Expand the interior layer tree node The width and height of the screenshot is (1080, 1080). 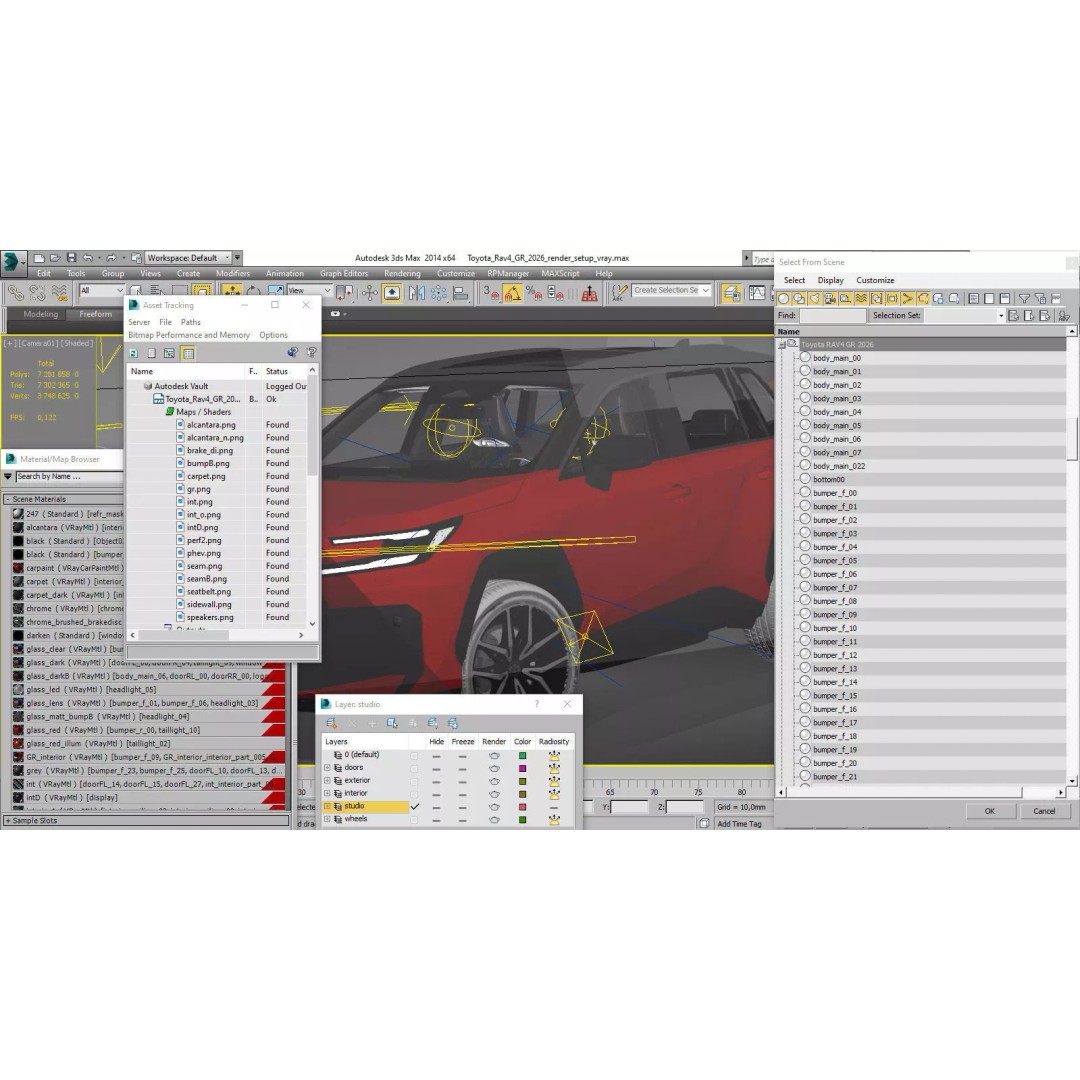coord(327,793)
